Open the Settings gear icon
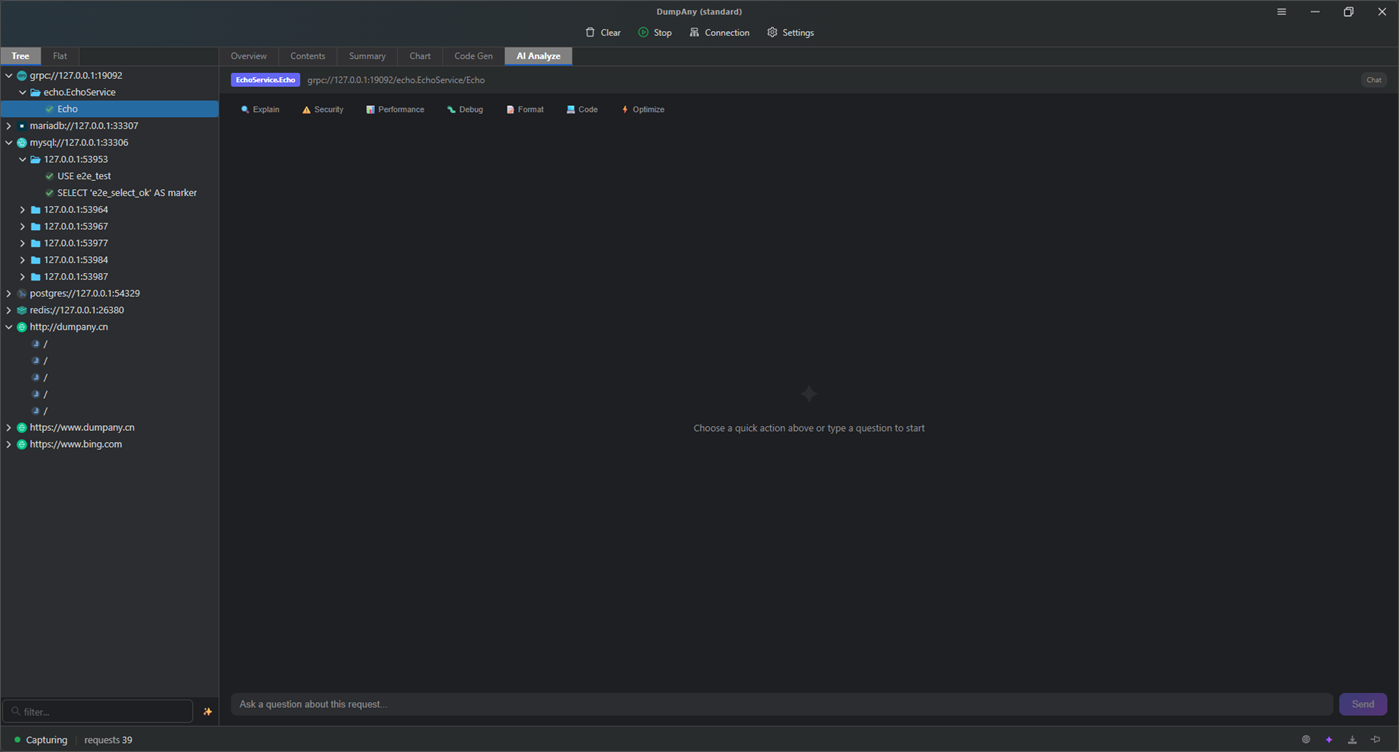 click(772, 32)
